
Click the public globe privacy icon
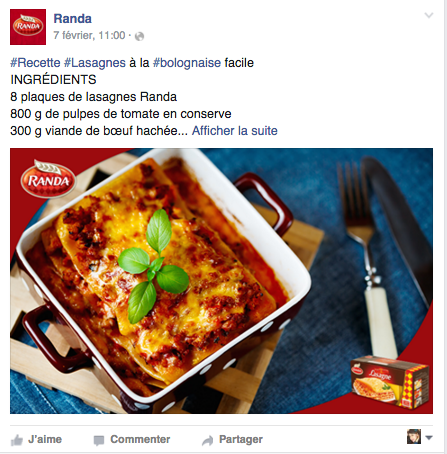click(x=139, y=36)
